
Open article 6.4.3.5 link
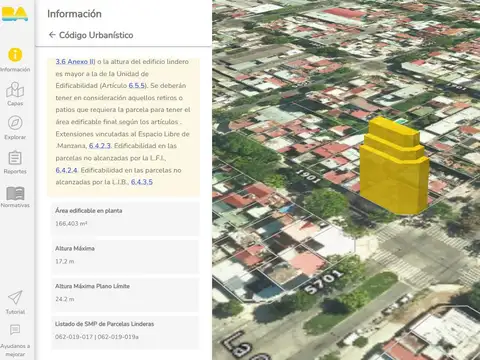(142, 182)
